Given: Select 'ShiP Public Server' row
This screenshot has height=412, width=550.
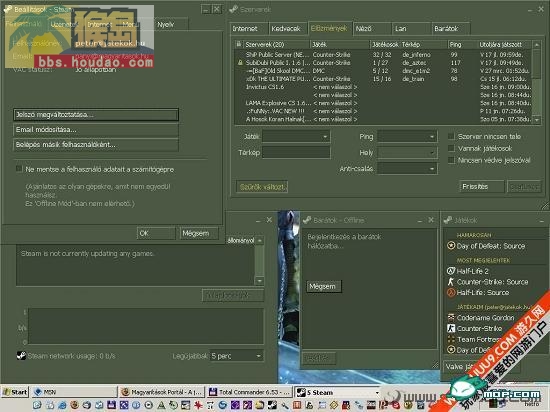Looking at the screenshot, I should [383, 54].
